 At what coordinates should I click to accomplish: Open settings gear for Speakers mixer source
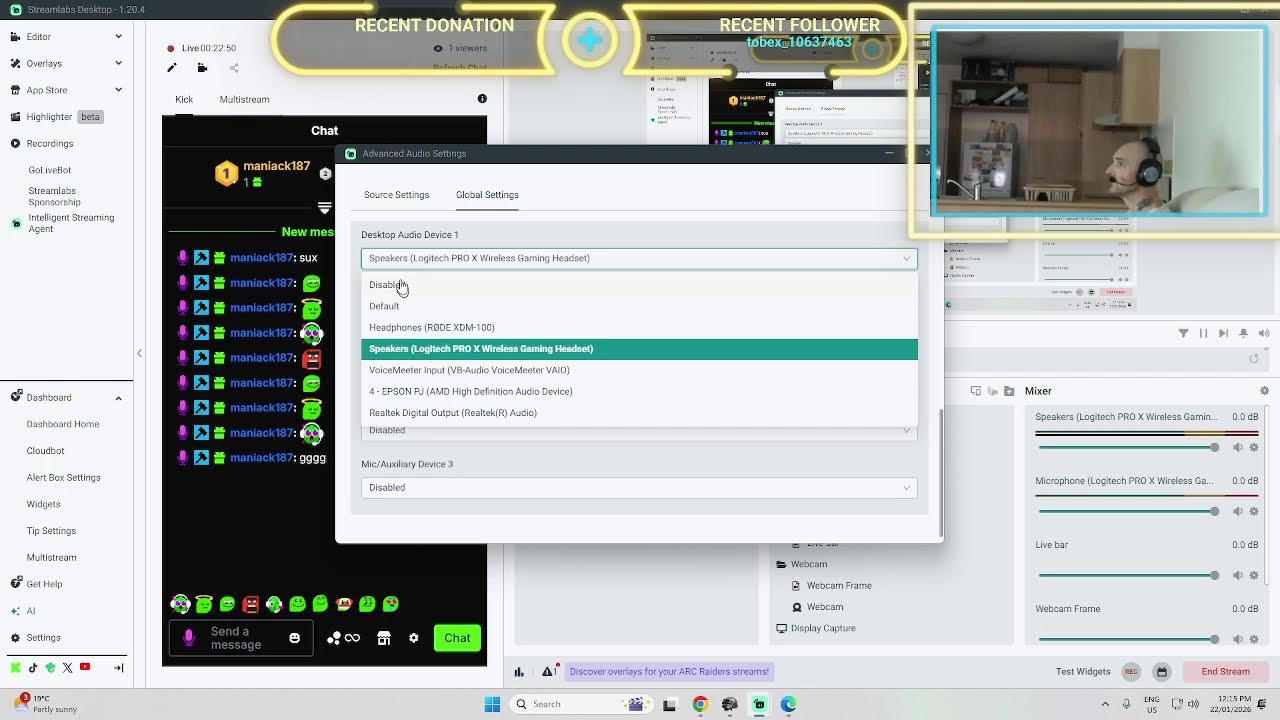click(1254, 447)
